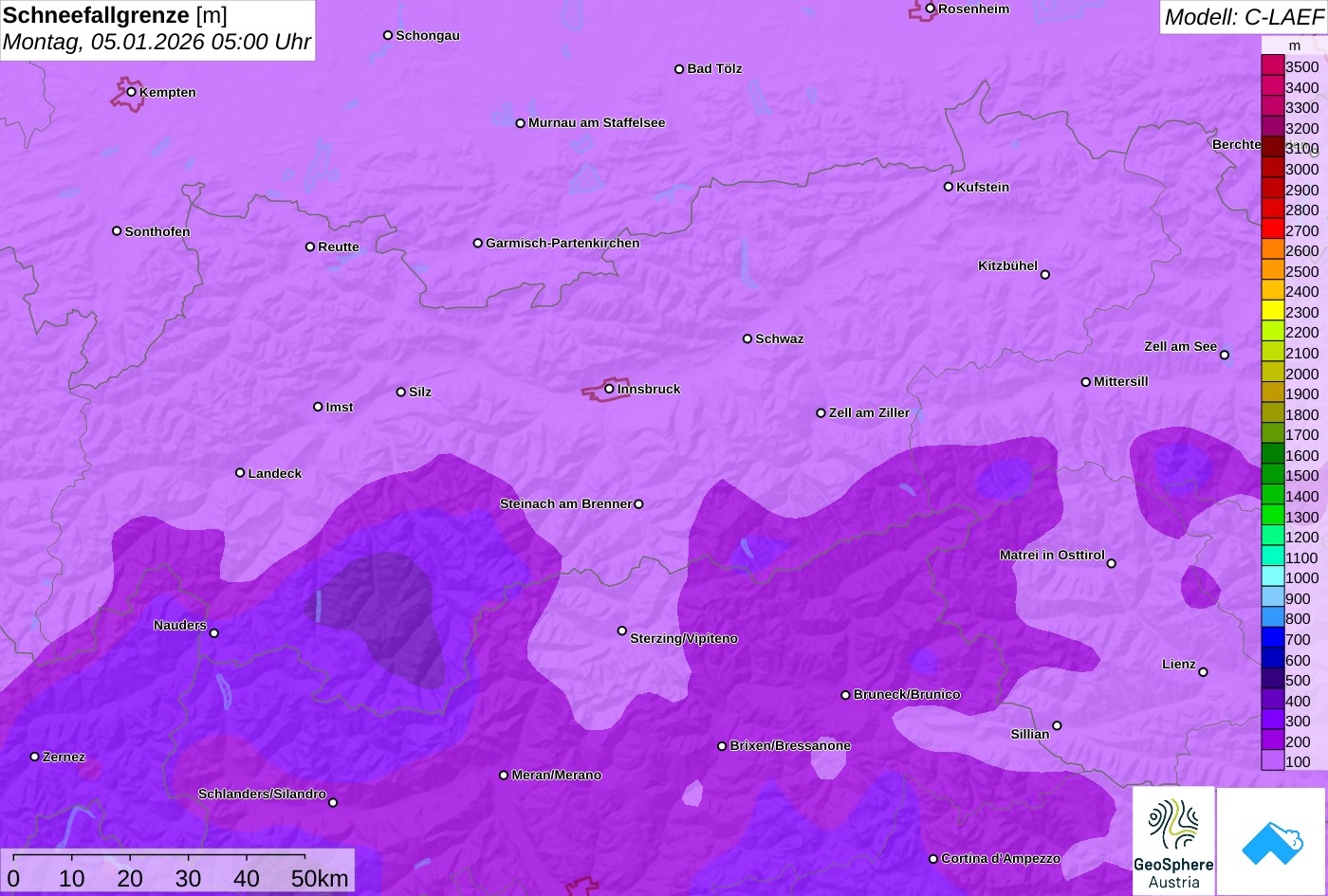Screen dimensions: 1328x896
Task: Click the Schongau label
Action: 428,35
